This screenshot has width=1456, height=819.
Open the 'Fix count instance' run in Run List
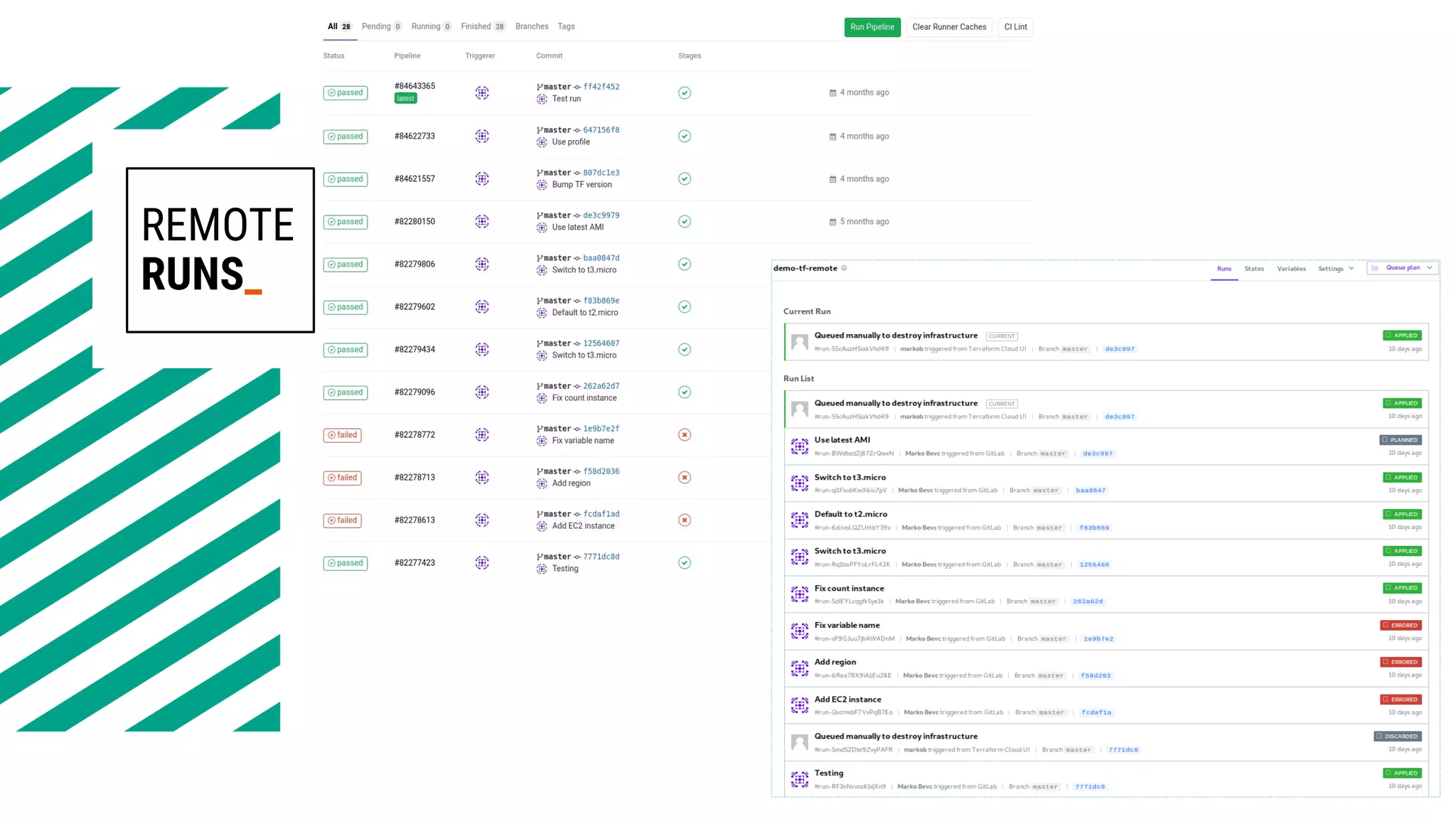[x=849, y=589]
